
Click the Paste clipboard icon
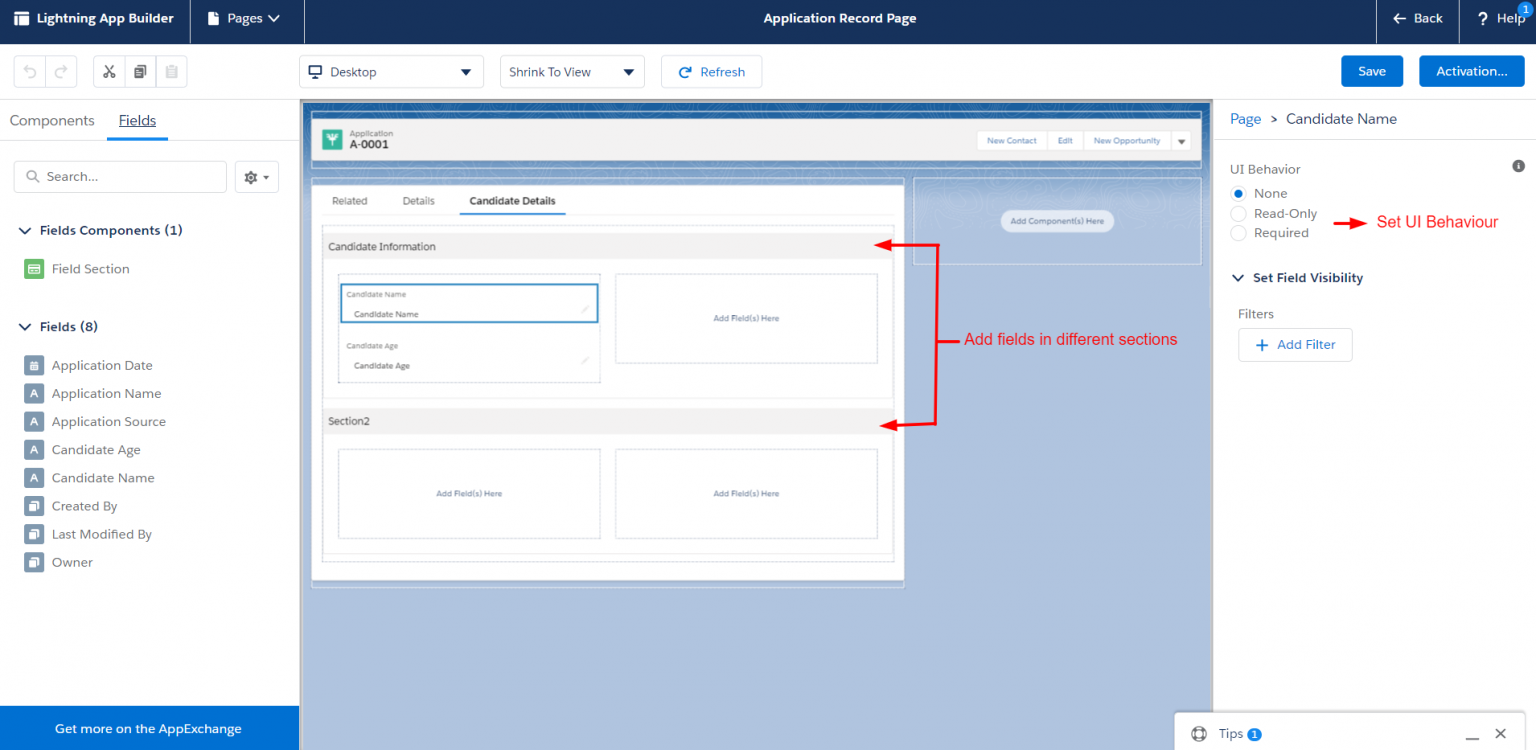coord(171,72)
